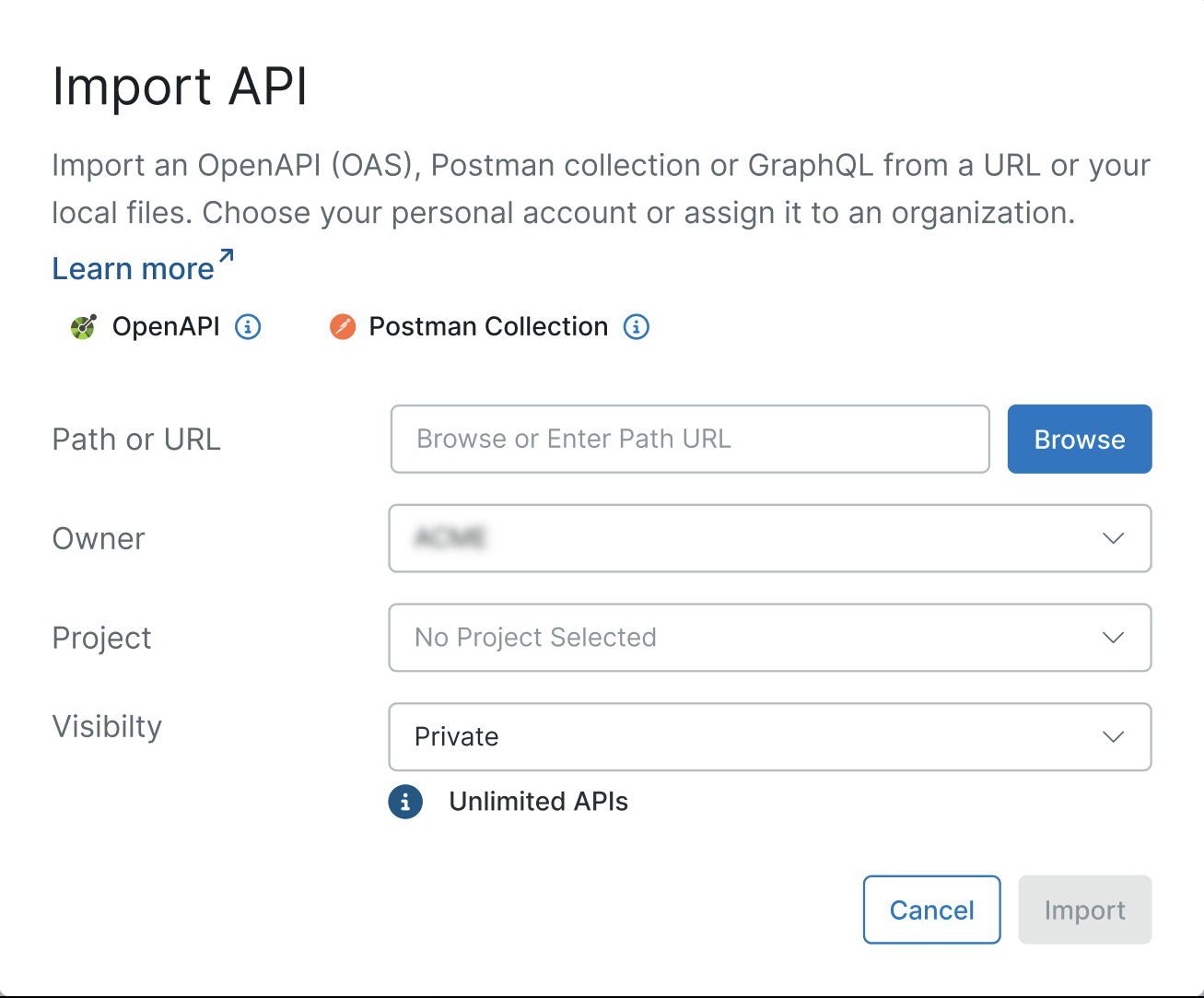Cancel the Import API dialog
Screen dimensions: 1204x998
(931, 910)
